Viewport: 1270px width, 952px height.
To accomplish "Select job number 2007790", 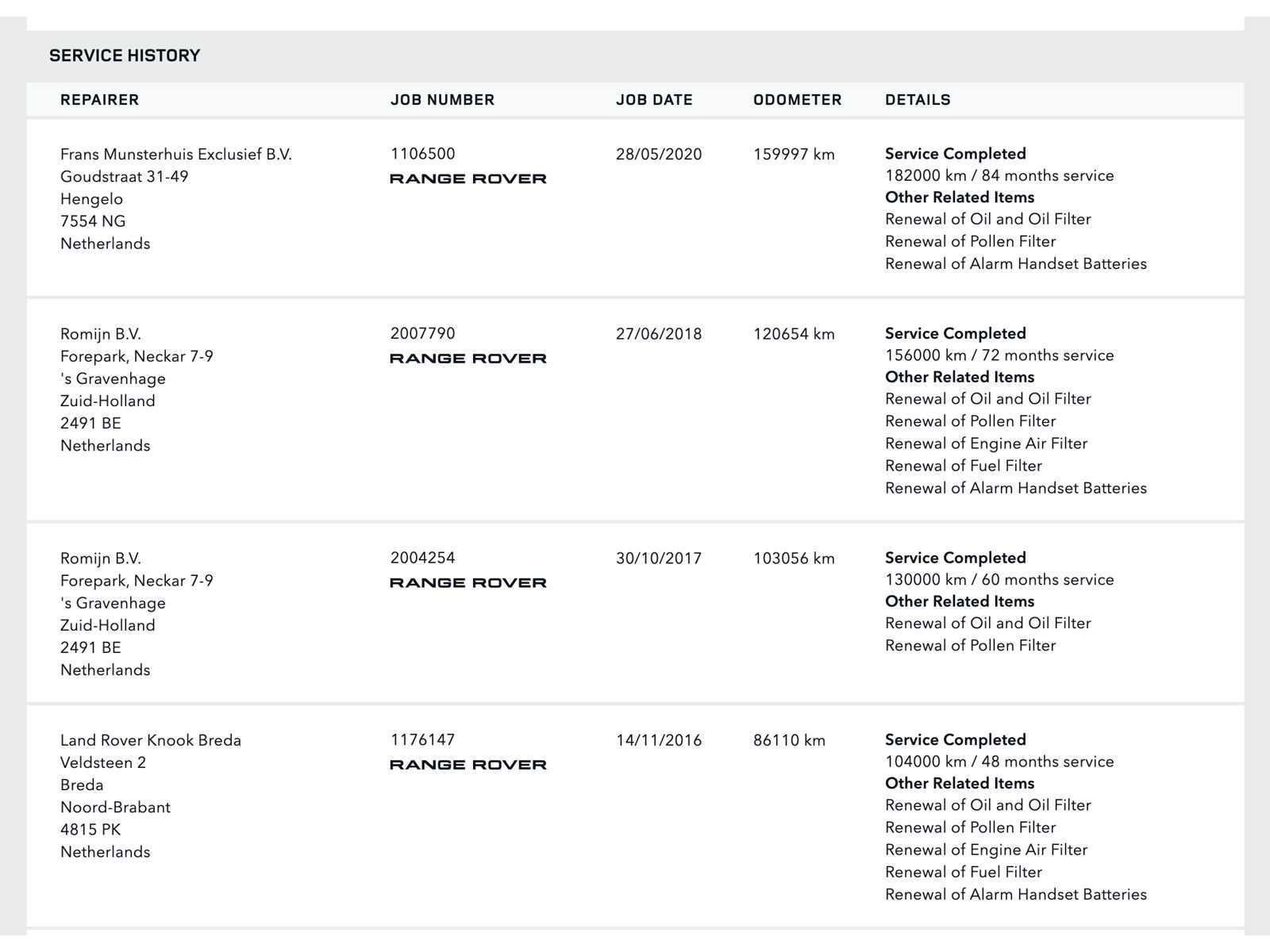I will click(422, 334).
